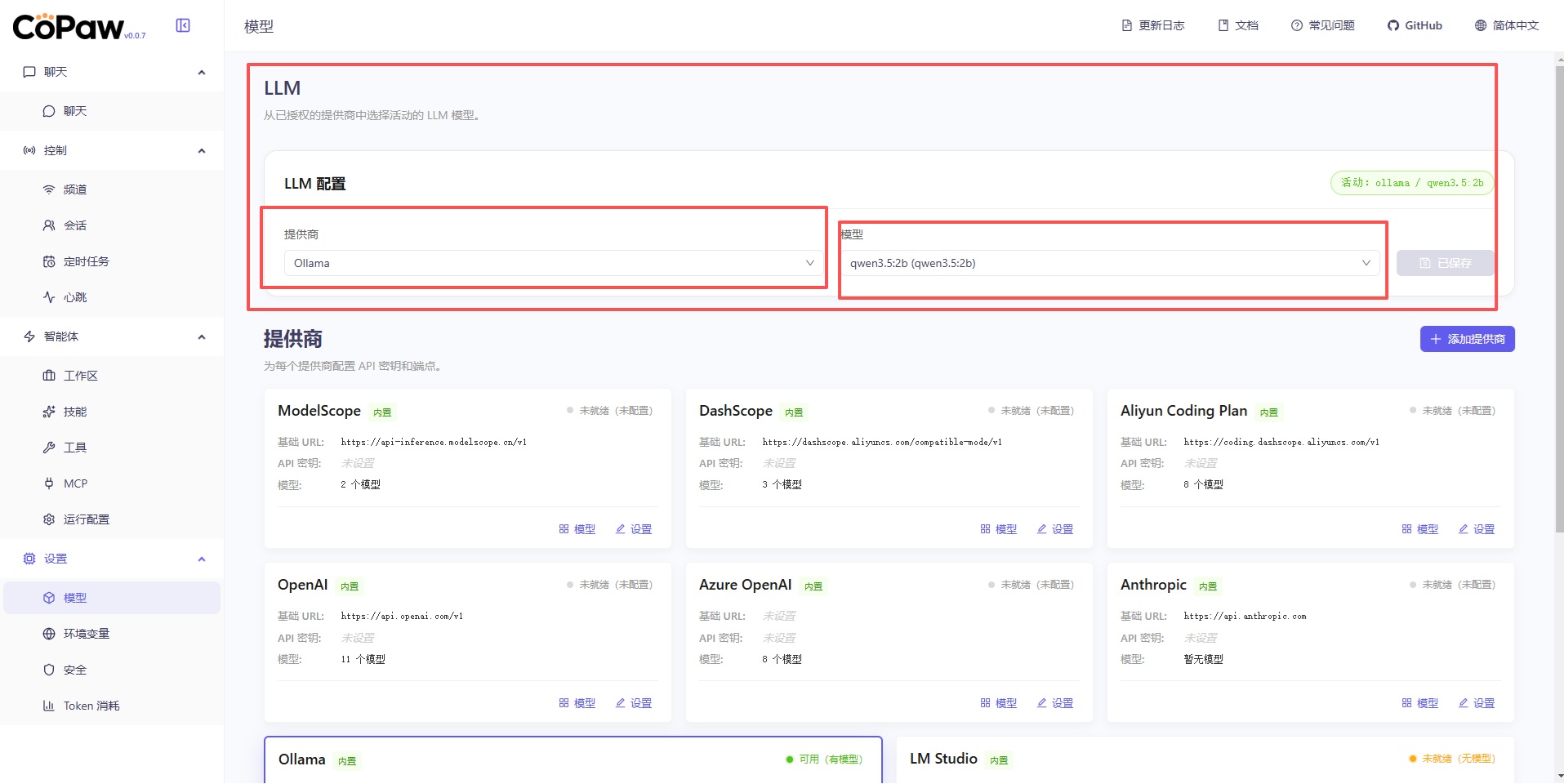Open the 频道 channels page
Viewport: 1564px width, 784px height.
(x=75, y=189)
